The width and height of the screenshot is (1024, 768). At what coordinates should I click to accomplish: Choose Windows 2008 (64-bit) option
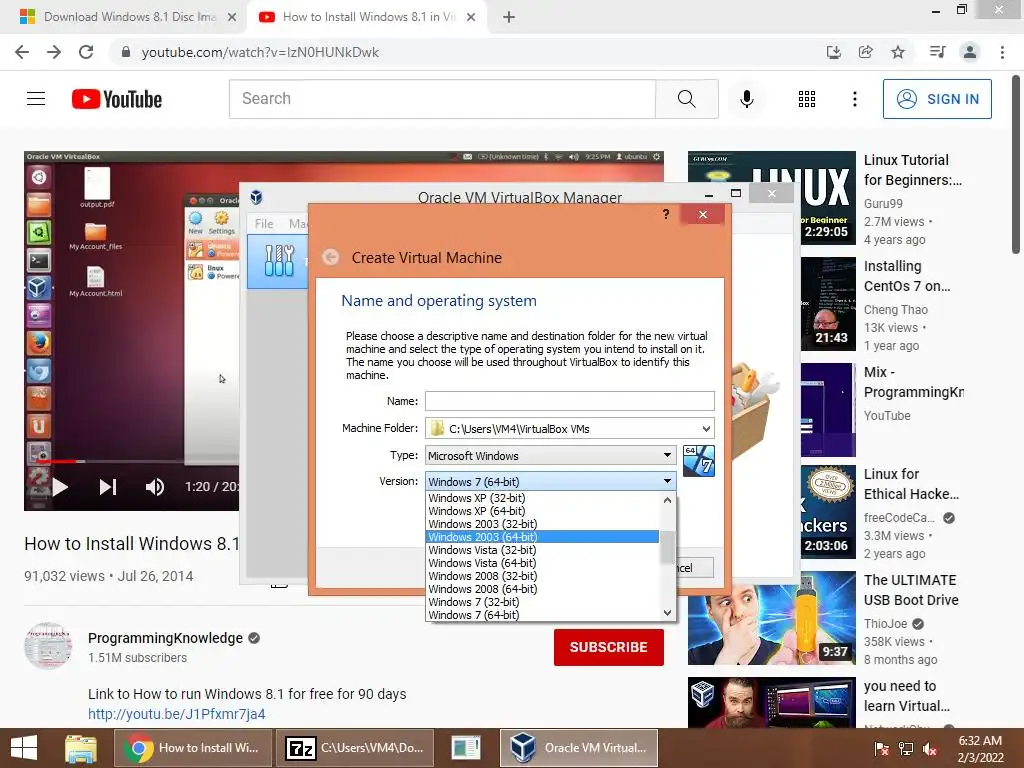(542, 589)
